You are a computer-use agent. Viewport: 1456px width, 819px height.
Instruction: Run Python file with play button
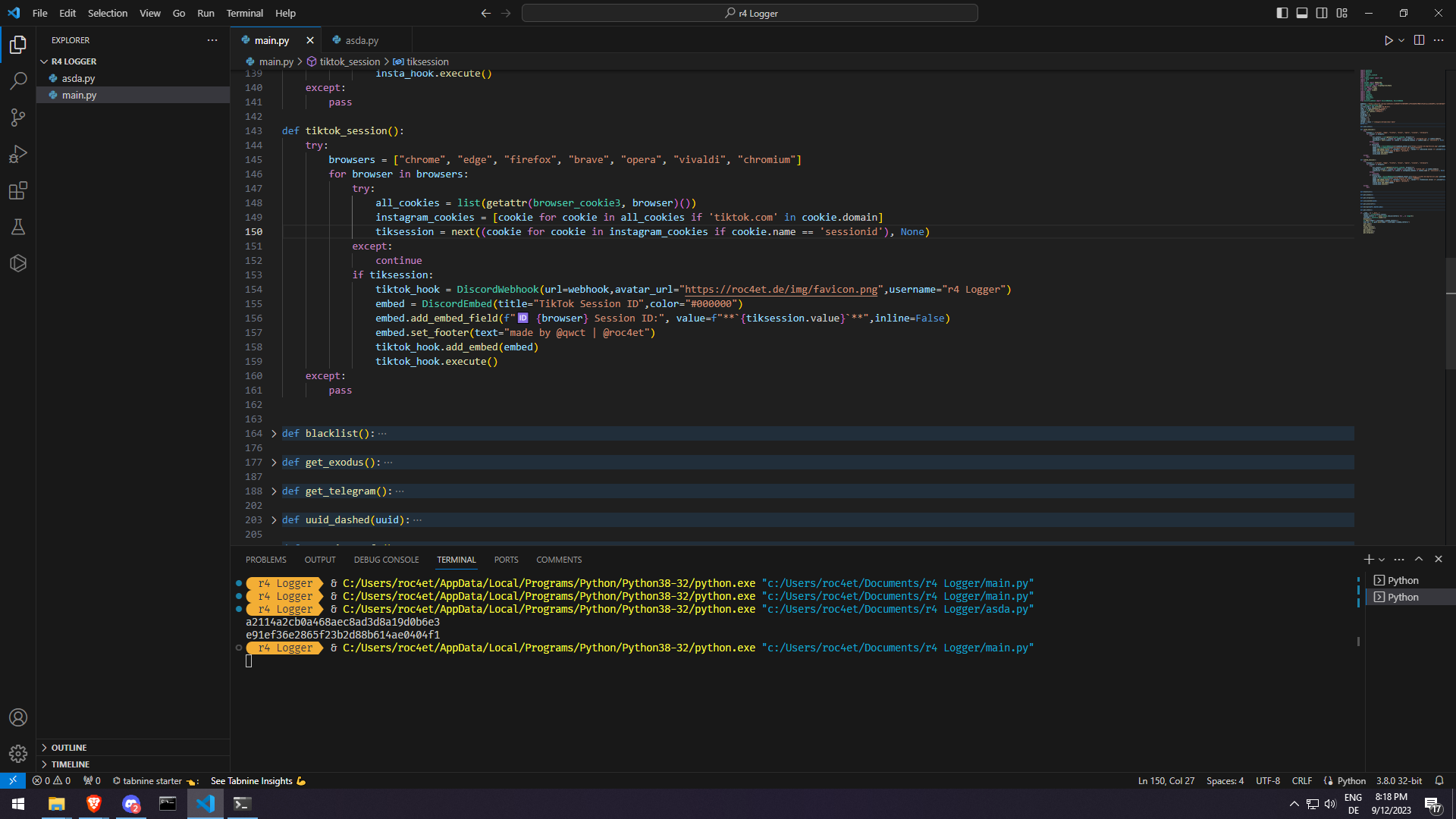(1388, 40)
